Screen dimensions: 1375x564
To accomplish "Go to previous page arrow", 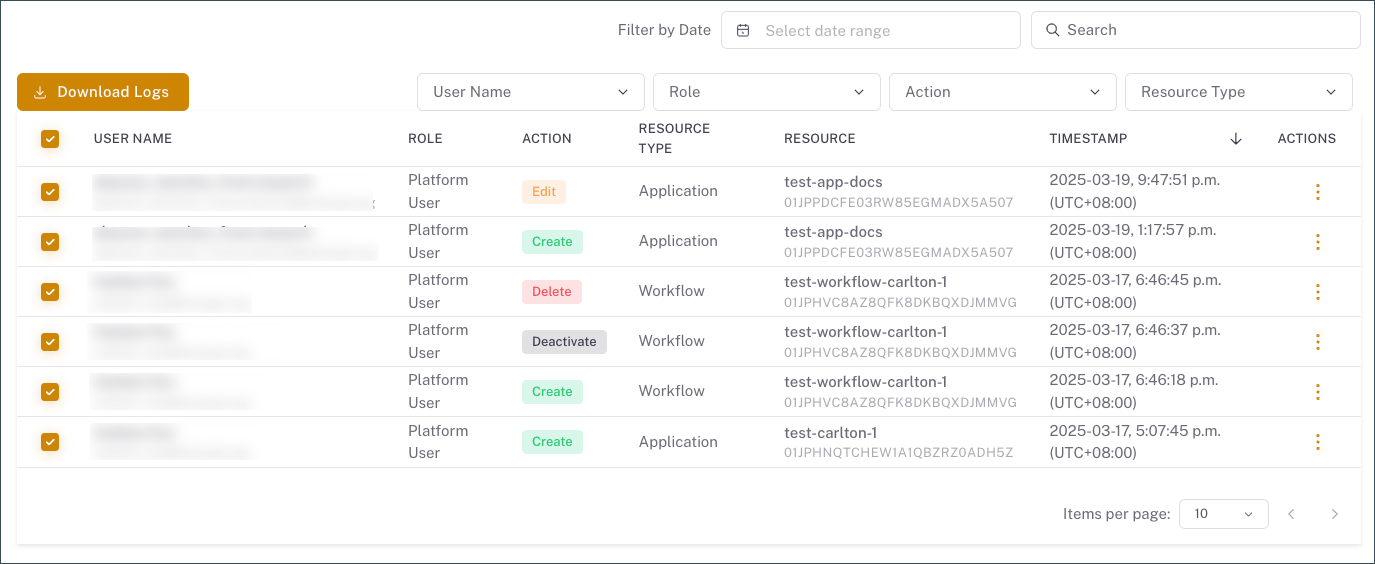I will tap(1291, 514).
